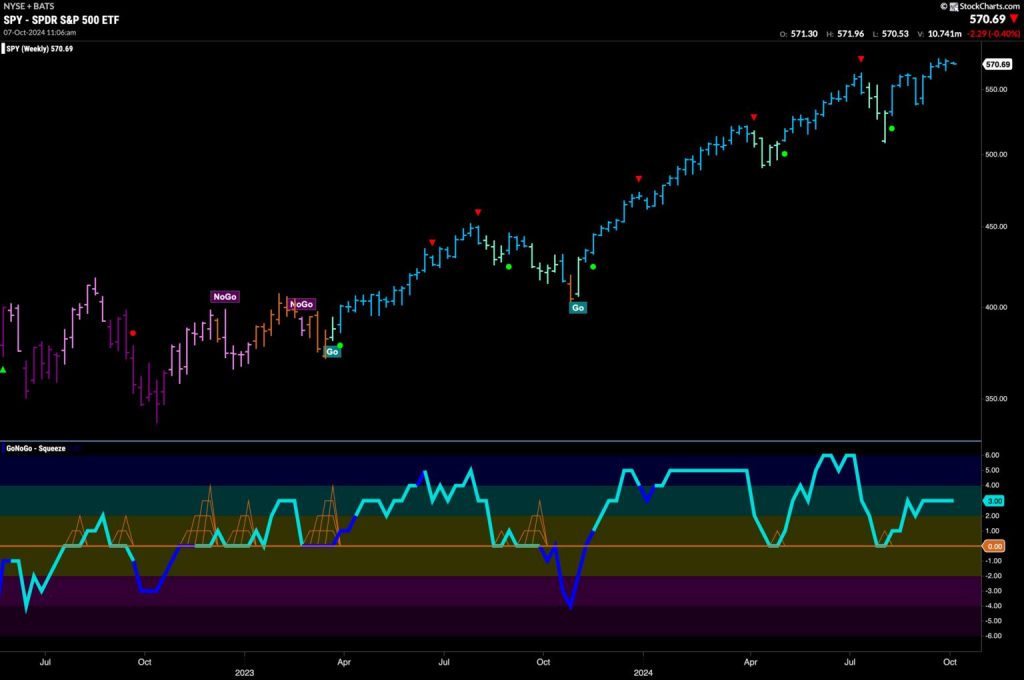Image resolution: width=1024 pixels, height=680 pixels.
Task: Click the green dot right of the lower Go label
Action: pos(593,267)
